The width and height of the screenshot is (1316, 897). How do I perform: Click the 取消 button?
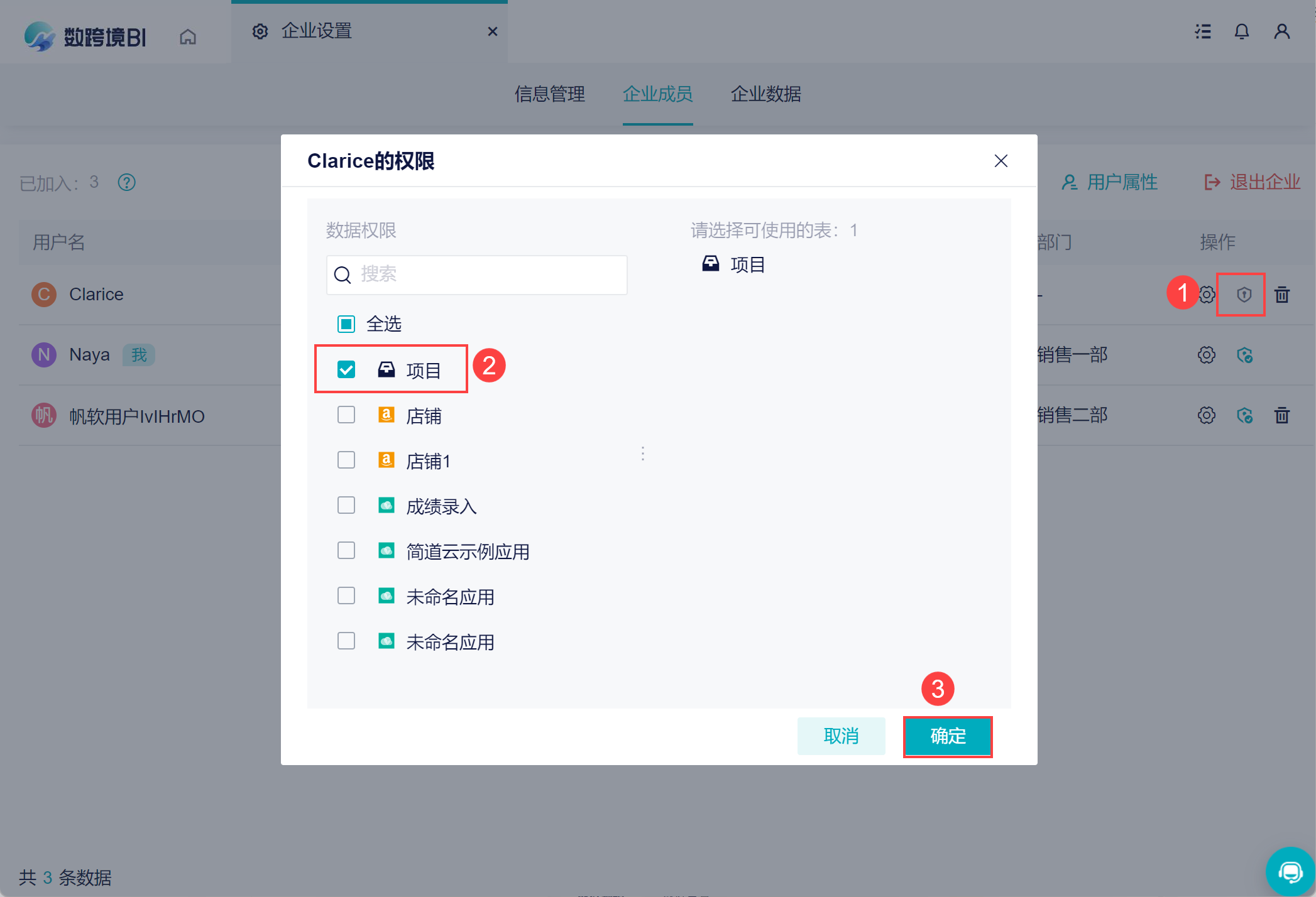(841, 736)
